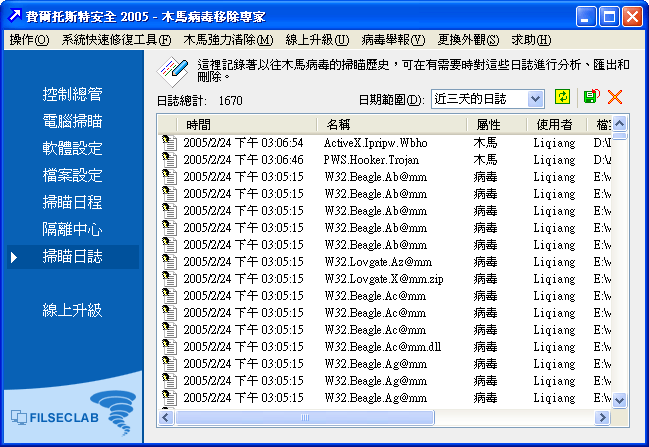Select 電腦掃瞄 in the sidebar
The height and width of the screenshot is (447, 649).
(73, 122)
